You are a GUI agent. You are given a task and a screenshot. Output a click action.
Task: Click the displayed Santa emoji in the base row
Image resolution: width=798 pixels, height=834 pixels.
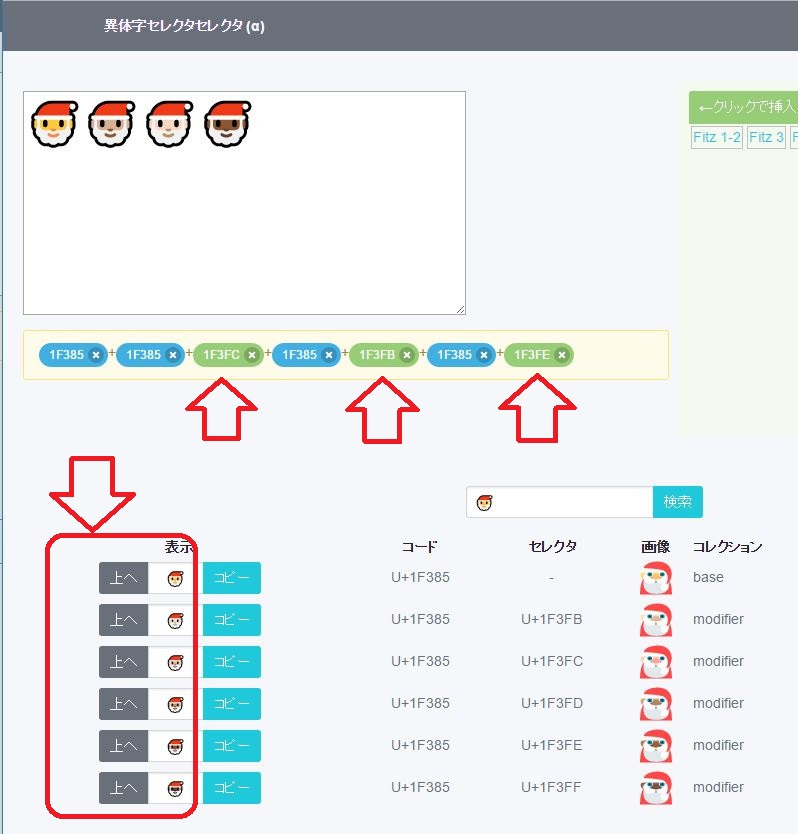pyautogui.click(x=176, y=578)
